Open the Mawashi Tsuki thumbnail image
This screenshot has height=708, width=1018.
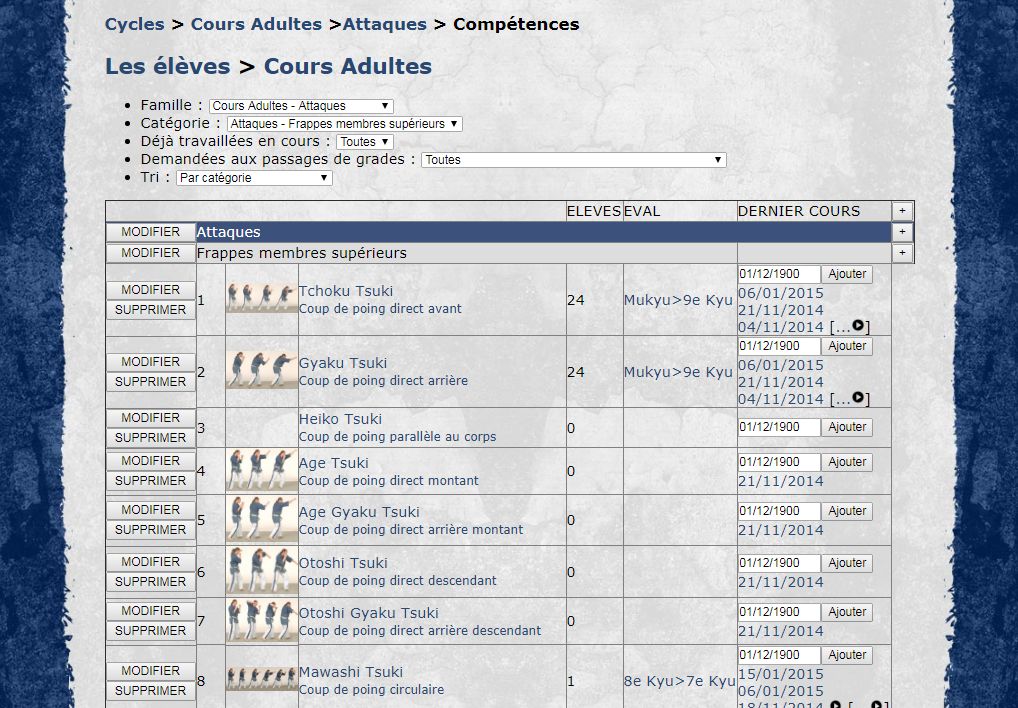tap(261, 680)
